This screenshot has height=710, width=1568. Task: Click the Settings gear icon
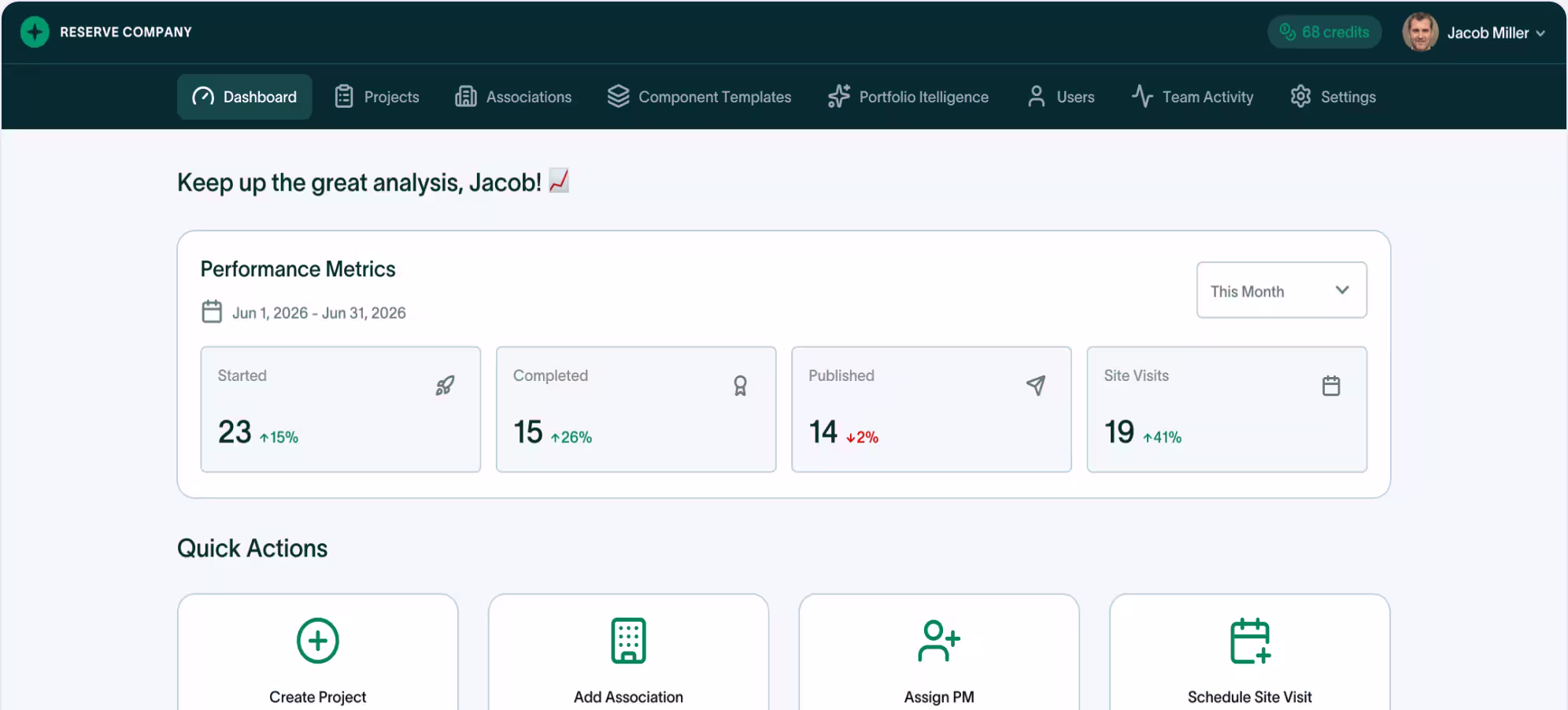click(x=1301, y=96)
